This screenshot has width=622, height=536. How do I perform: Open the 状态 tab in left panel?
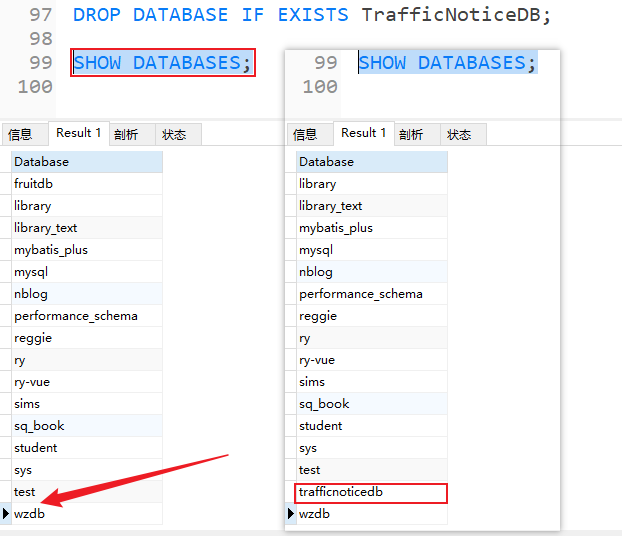178,134
